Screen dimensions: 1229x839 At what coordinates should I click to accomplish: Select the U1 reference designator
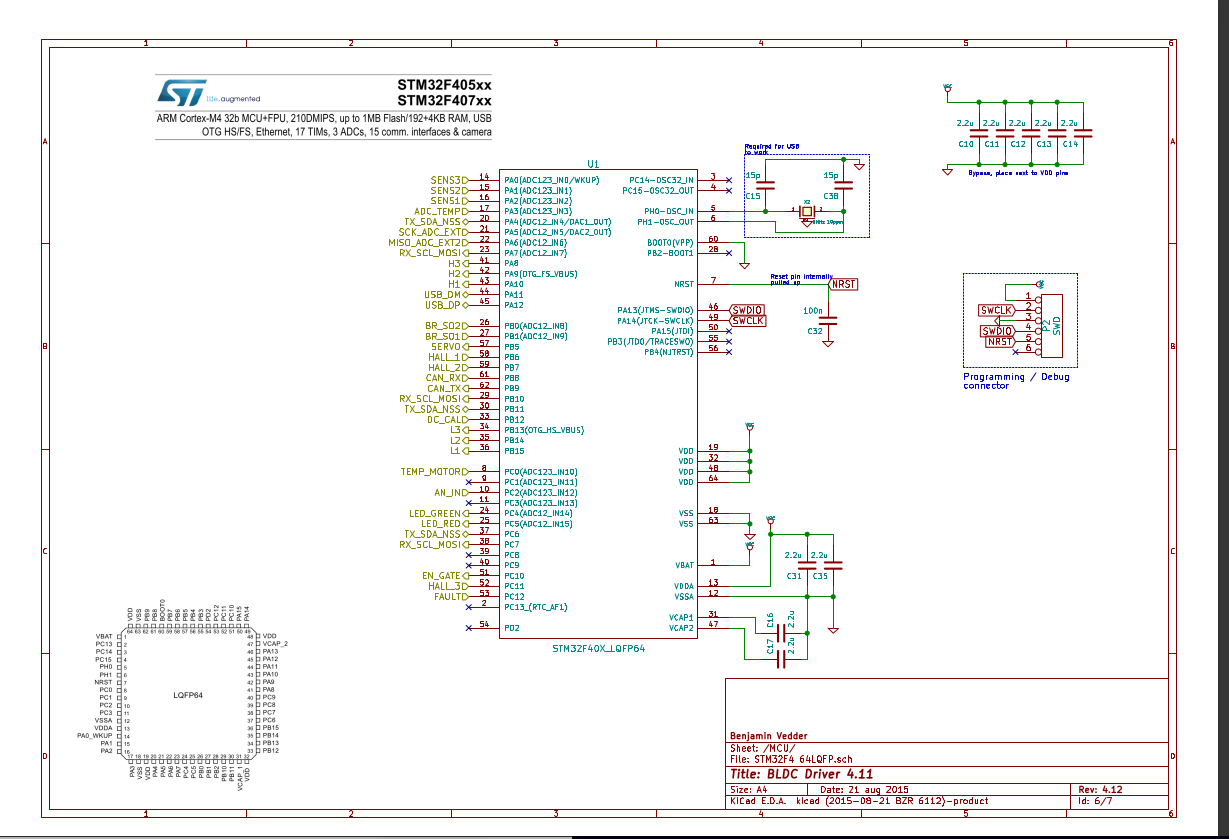coord(593,163)
